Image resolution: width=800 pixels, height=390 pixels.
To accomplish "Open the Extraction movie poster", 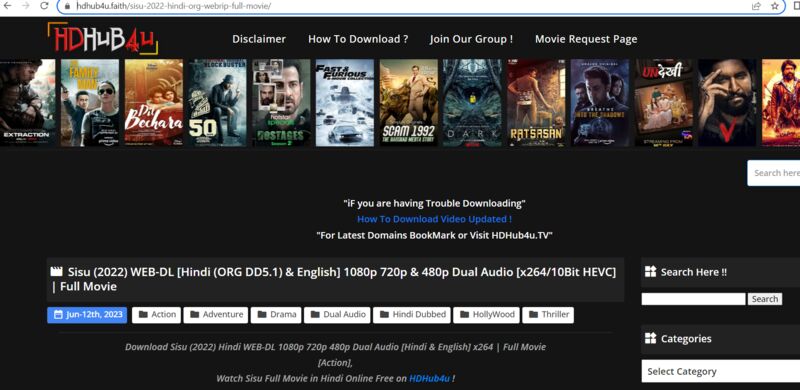I will click(x=27, y=103).
